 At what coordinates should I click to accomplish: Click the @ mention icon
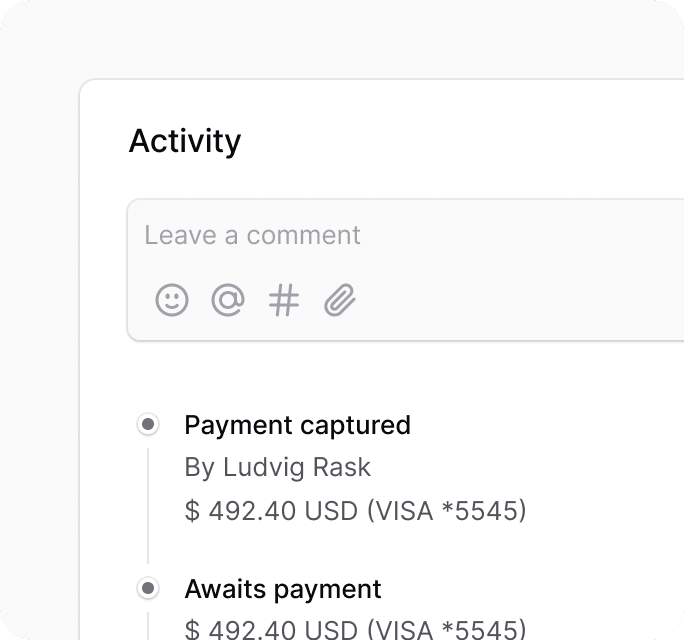228,300
